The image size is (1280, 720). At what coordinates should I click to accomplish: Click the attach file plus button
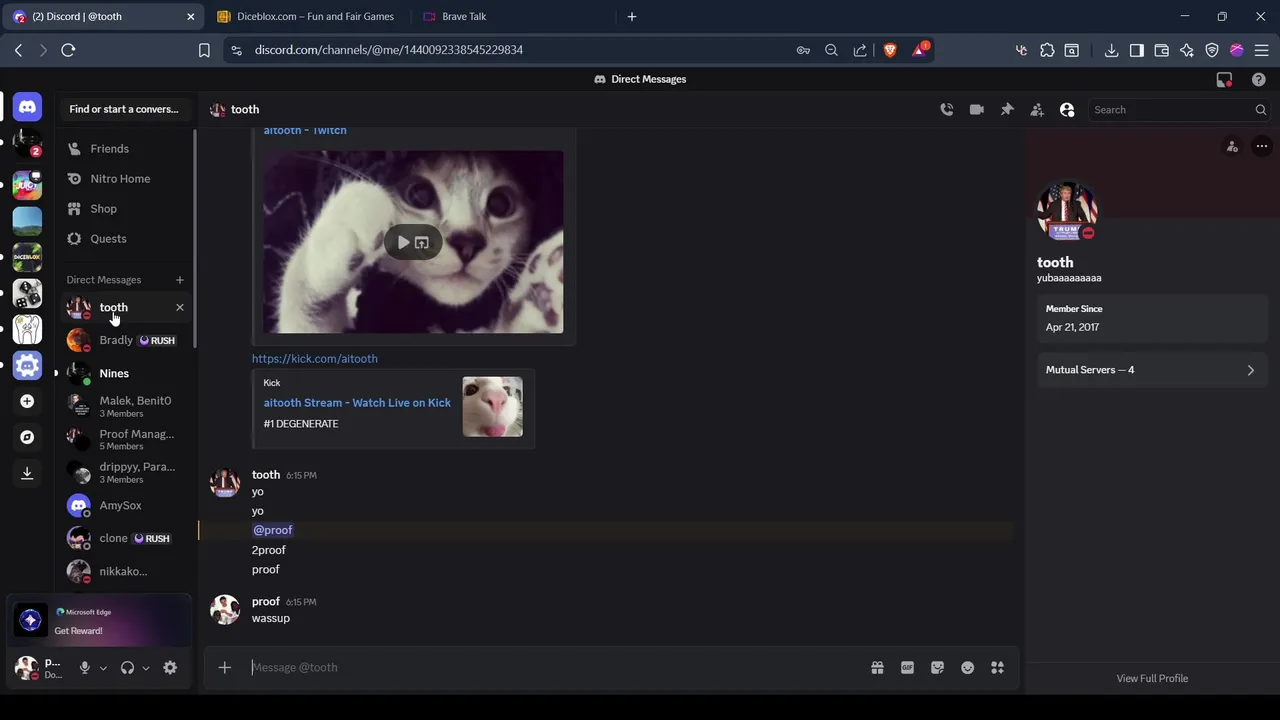click(225, 668)
